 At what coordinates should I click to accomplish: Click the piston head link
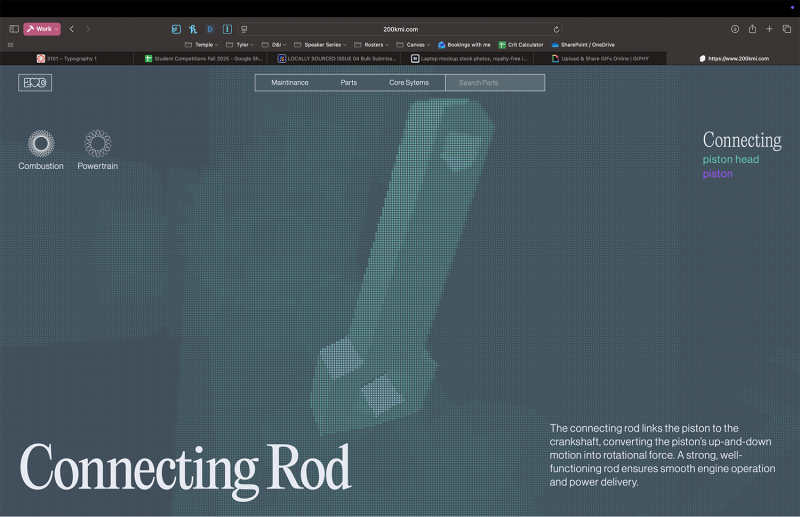(730, 159)
